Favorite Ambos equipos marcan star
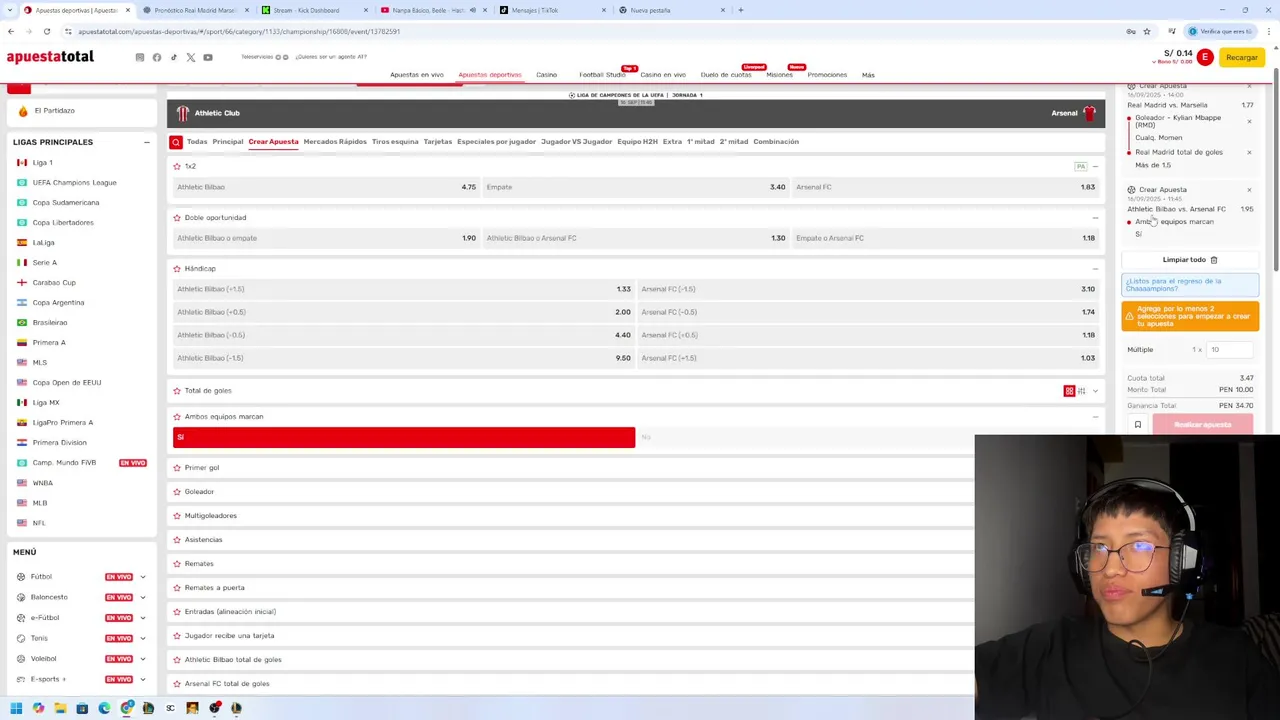Screen dimensions: 1280x720 pyautogui.click(x=177, y=416)
